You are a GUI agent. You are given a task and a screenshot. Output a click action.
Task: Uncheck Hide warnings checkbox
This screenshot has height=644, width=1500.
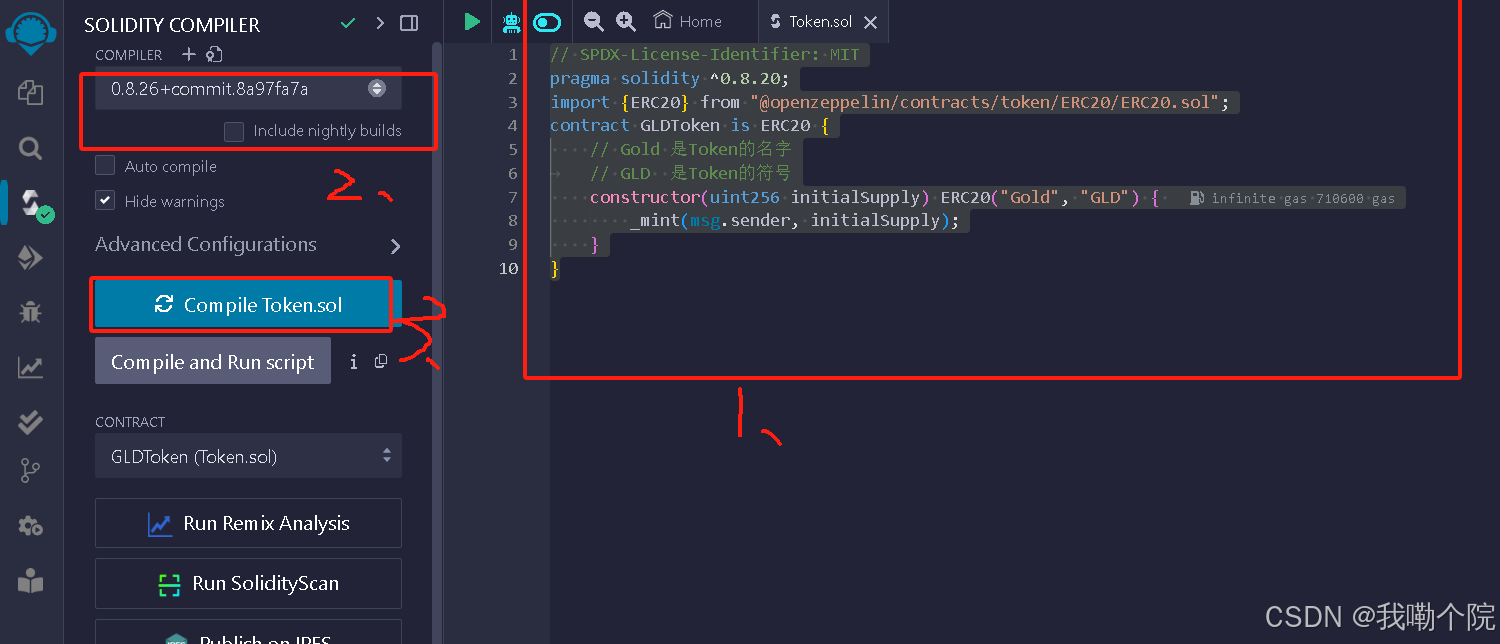click(x=105, y=201)
